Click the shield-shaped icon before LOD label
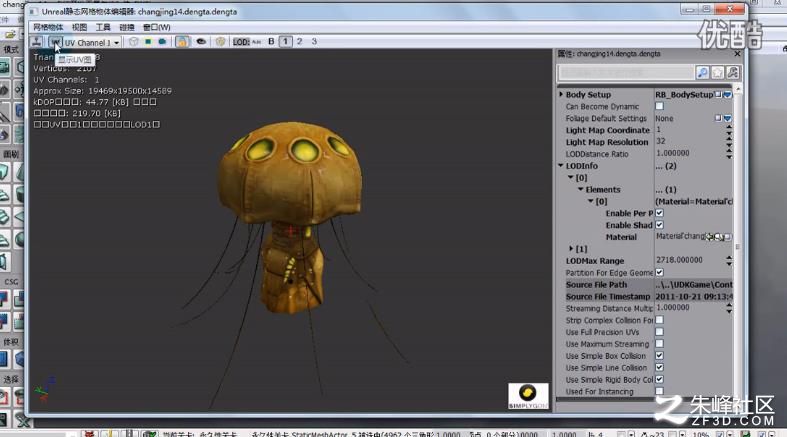This screenshot has height=437, width=787. 220,42
